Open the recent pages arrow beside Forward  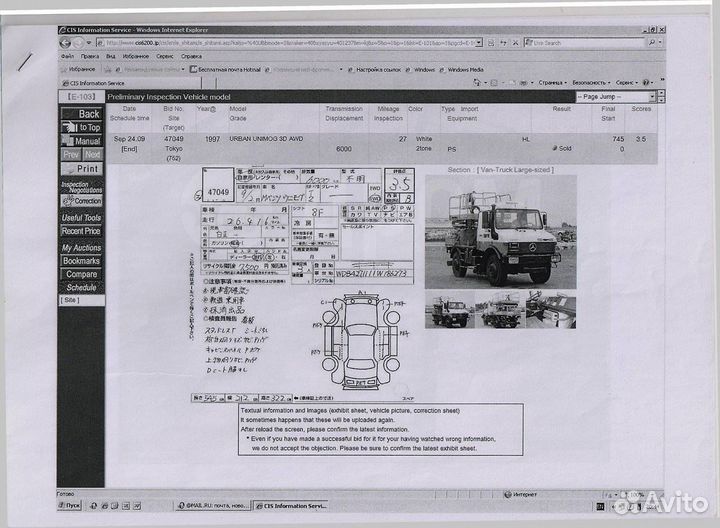[x=89, y=43]
